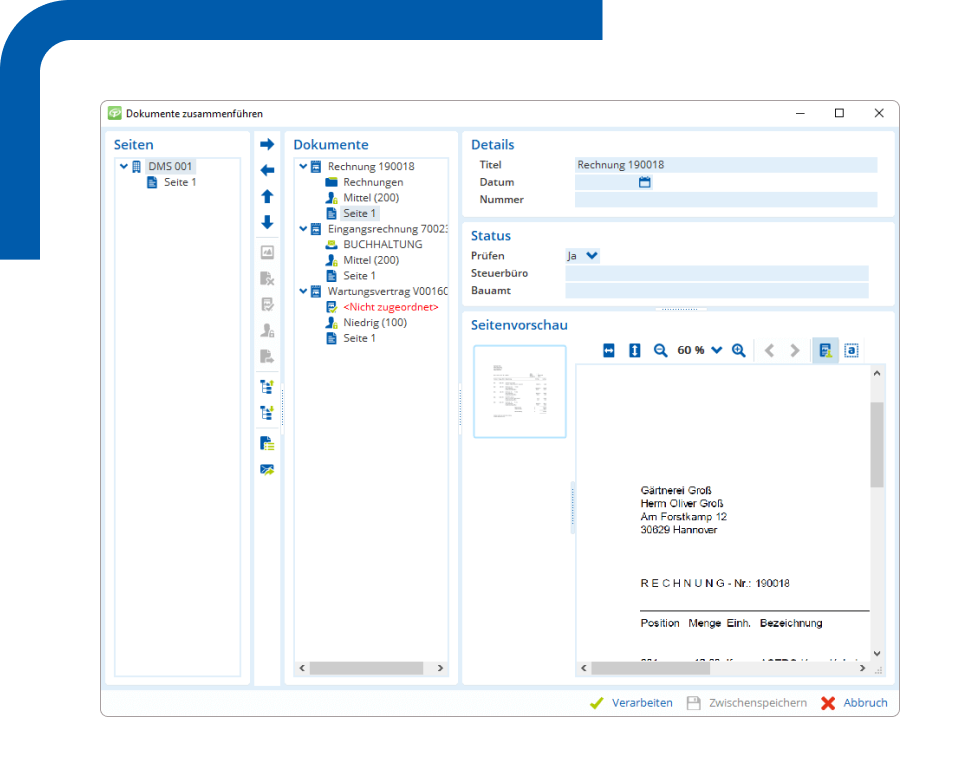Open the 60 % zoom level dropdown

click(x=716, y=350)
